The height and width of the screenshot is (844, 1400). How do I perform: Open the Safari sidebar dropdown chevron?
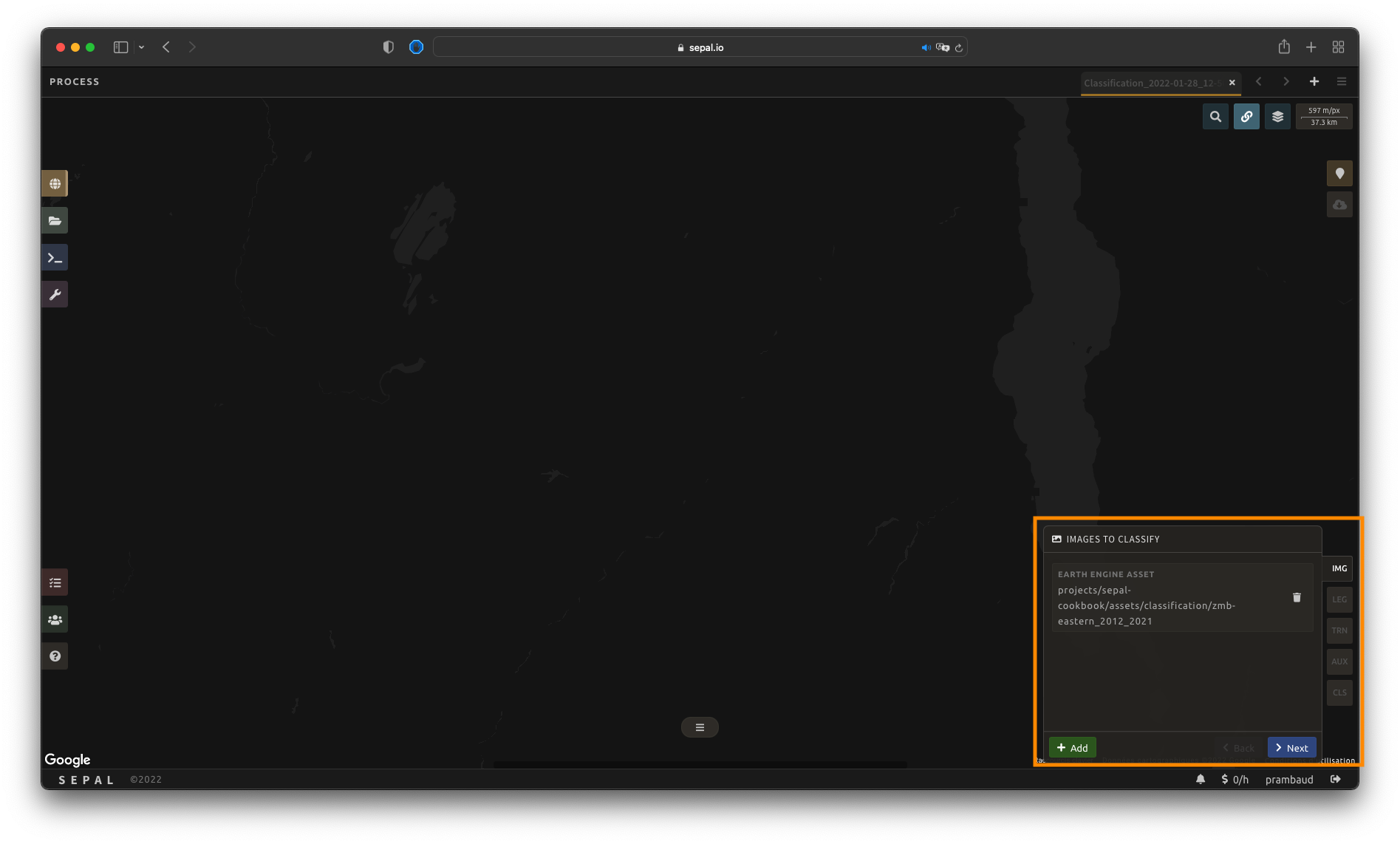(x=141, y=47)
